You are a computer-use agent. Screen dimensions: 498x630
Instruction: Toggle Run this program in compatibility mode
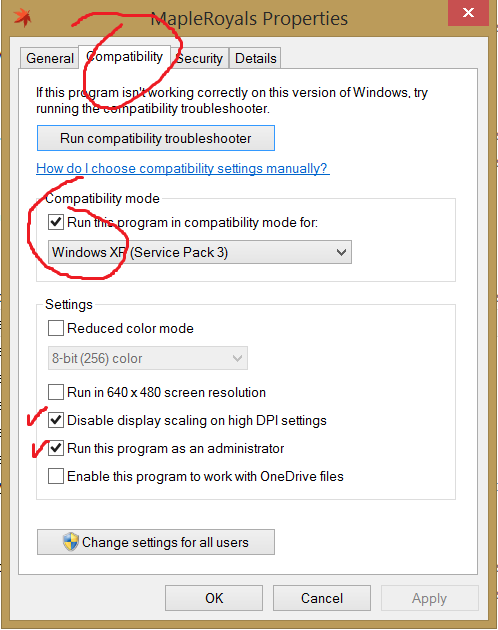(56, 222)
